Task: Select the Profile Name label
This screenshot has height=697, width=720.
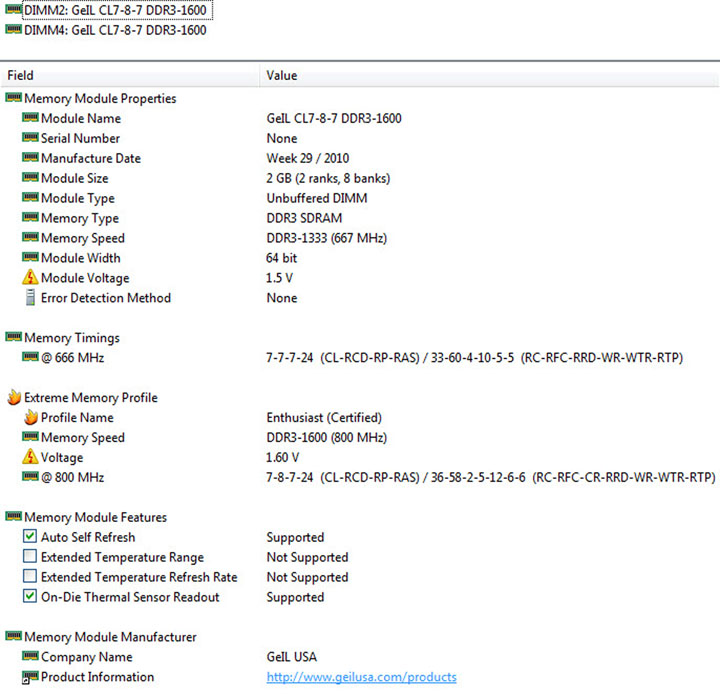Action: point(77,417)
